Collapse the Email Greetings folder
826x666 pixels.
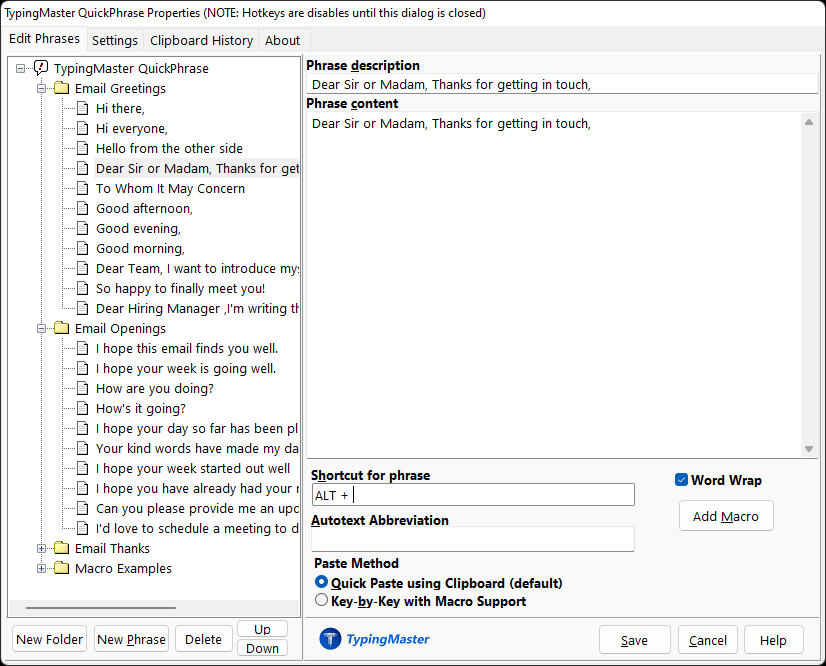pos(41,89)
